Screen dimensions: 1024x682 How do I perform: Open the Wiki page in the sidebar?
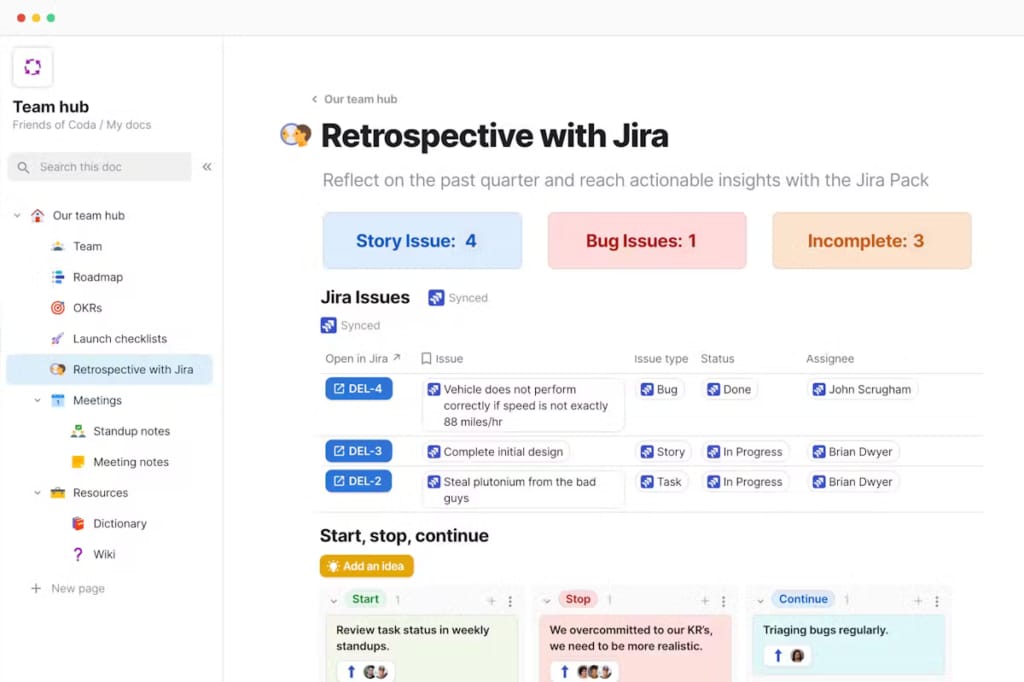tap(102, 554)
